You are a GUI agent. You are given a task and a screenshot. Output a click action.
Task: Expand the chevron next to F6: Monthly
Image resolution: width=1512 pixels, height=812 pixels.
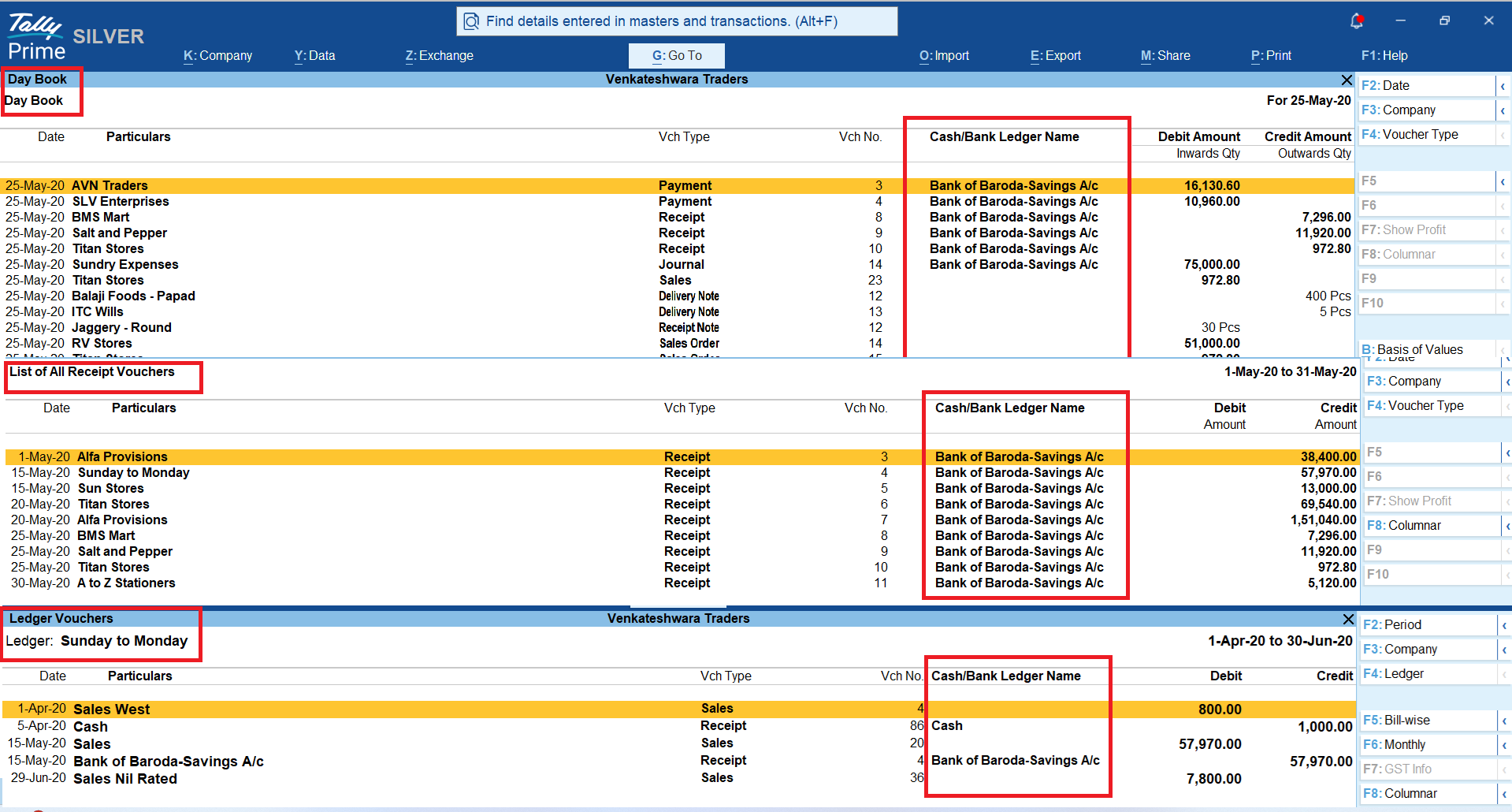pos(1505,745)
